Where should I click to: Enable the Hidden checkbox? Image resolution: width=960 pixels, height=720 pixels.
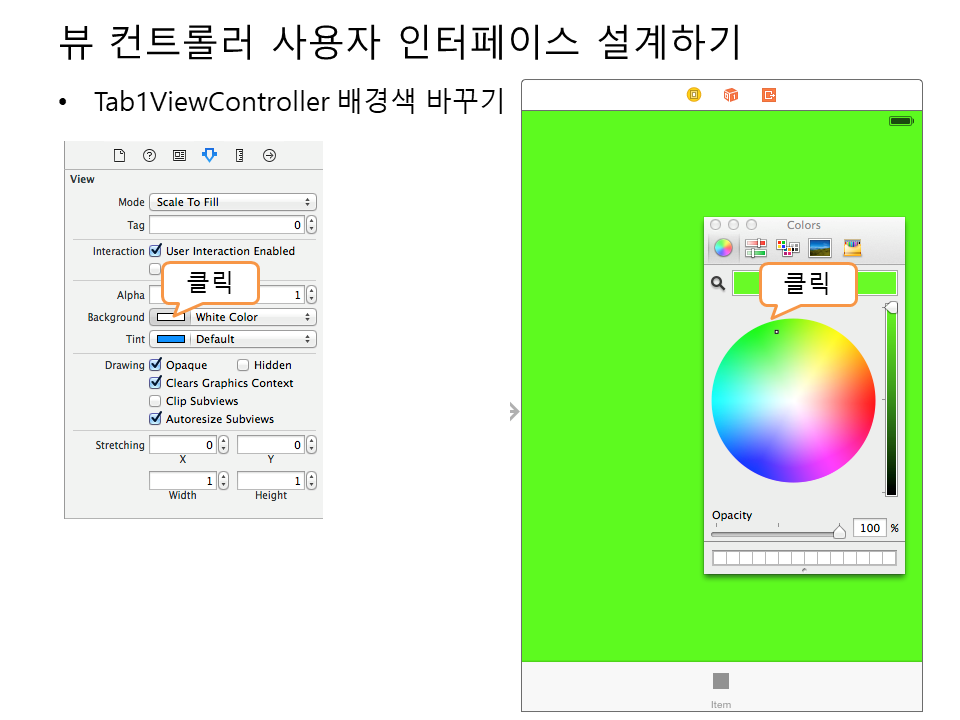[243, 365]
